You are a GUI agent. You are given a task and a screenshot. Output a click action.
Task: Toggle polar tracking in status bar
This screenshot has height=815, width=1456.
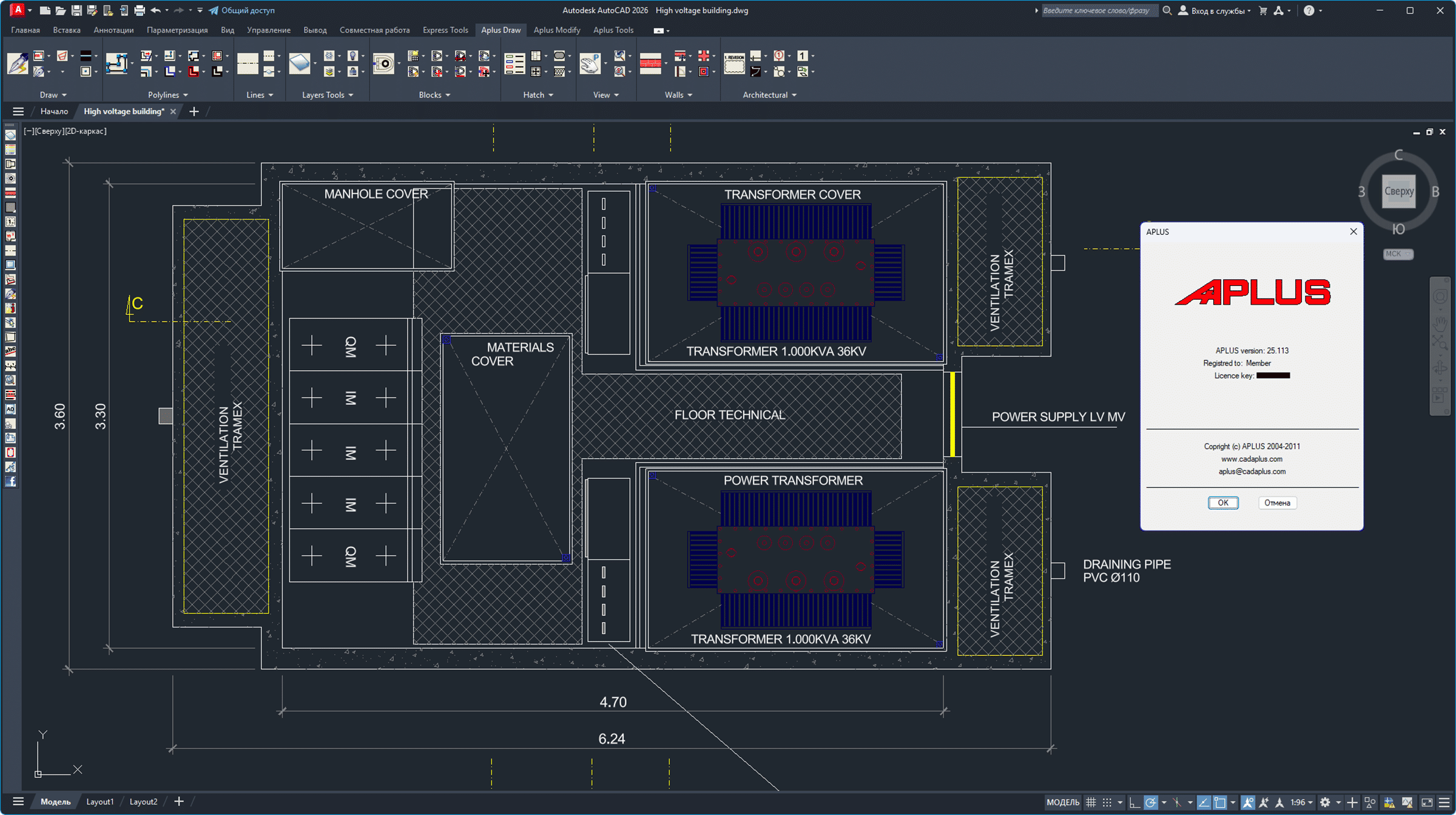tap(1150, 802)
